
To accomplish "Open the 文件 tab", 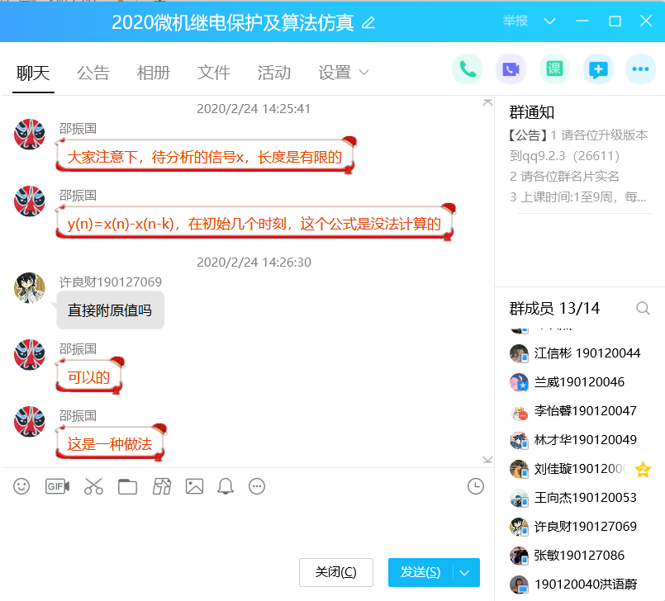I will [x=213, y=72].
